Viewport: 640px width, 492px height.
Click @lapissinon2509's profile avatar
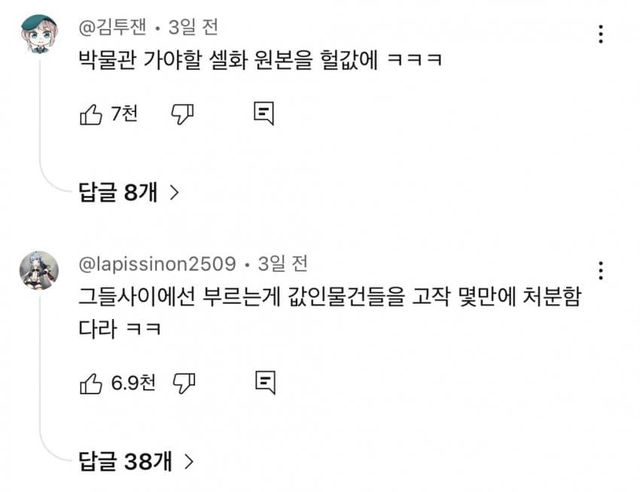[x=39, y=270]
